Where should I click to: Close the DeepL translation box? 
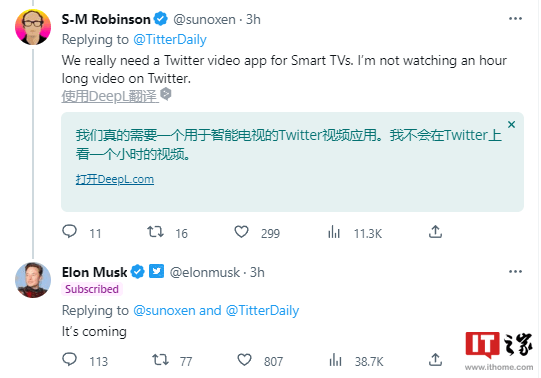tap(511, 125)
